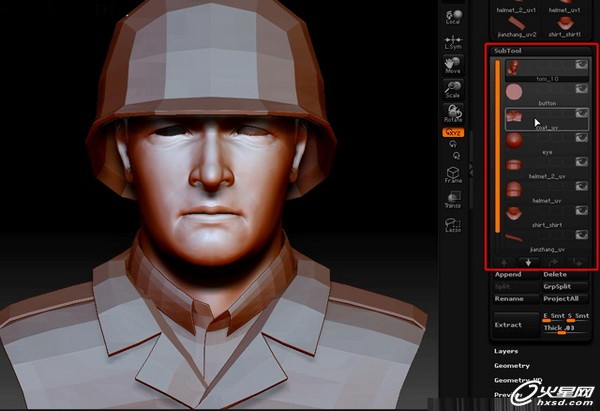Toggle eye icon on coat_uv subtool
The image size is (600, 411).
(582, 113)
